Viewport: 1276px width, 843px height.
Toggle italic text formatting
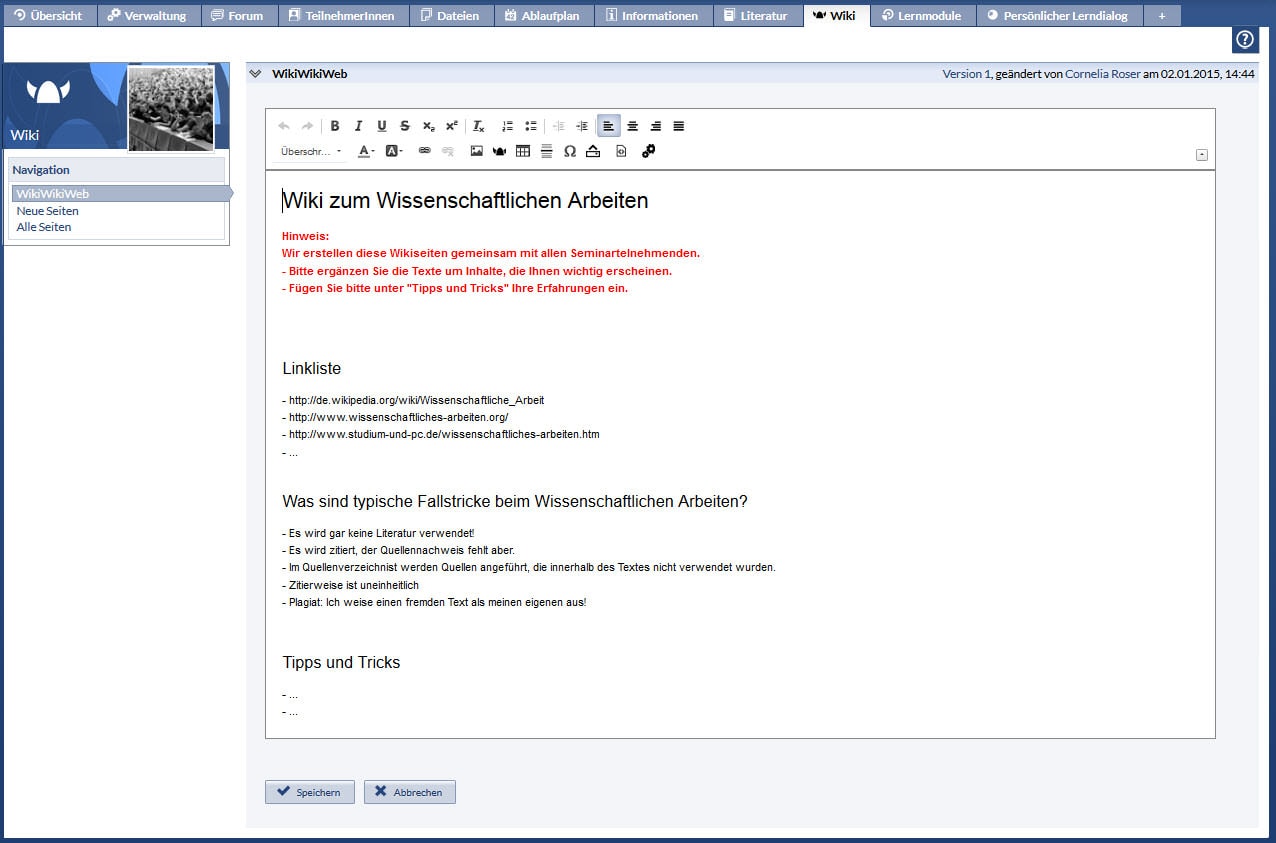click(358, 126)
